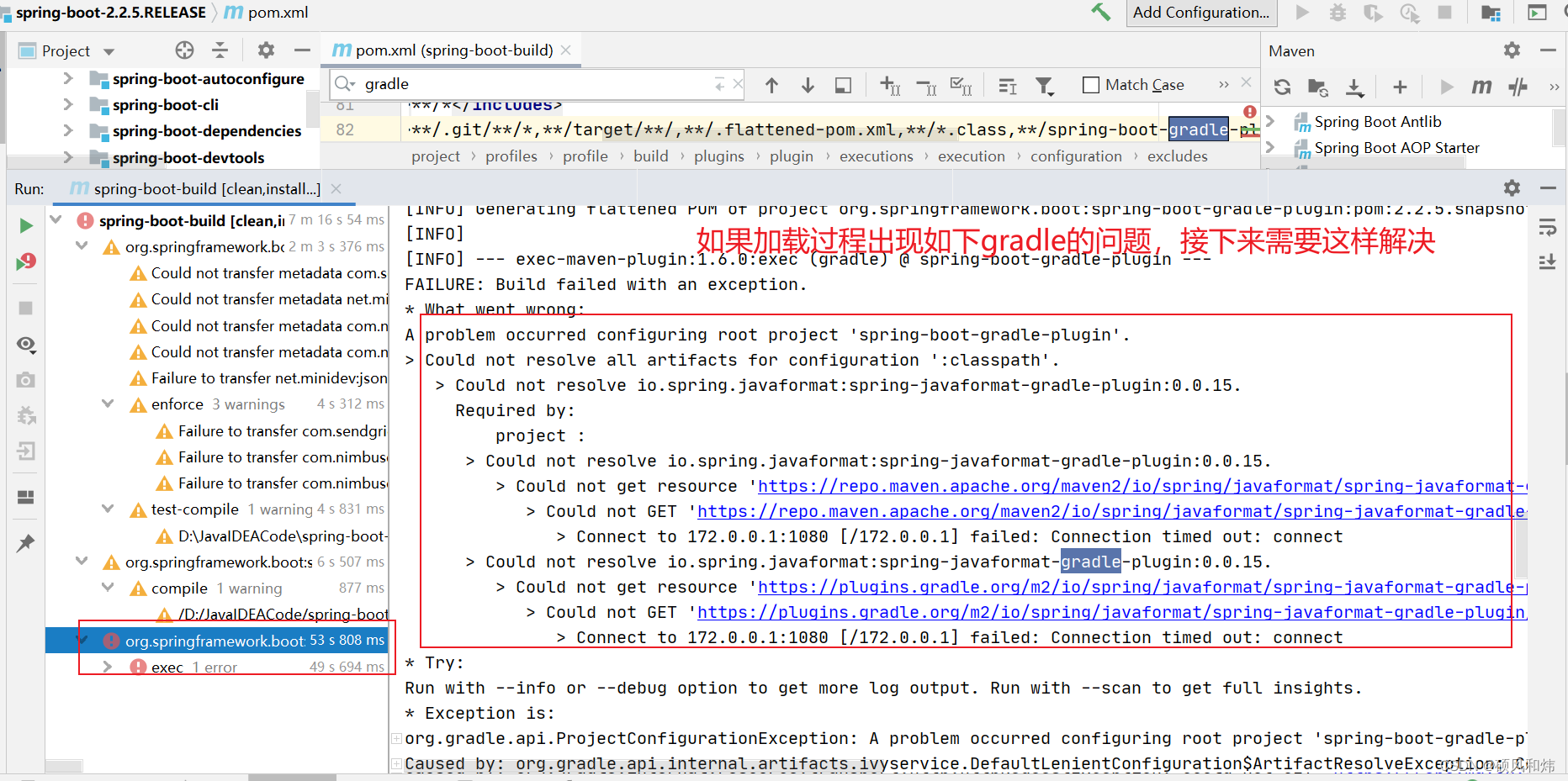
Task: Open the Add Configuration dropdown
Action: [1201, 13]
